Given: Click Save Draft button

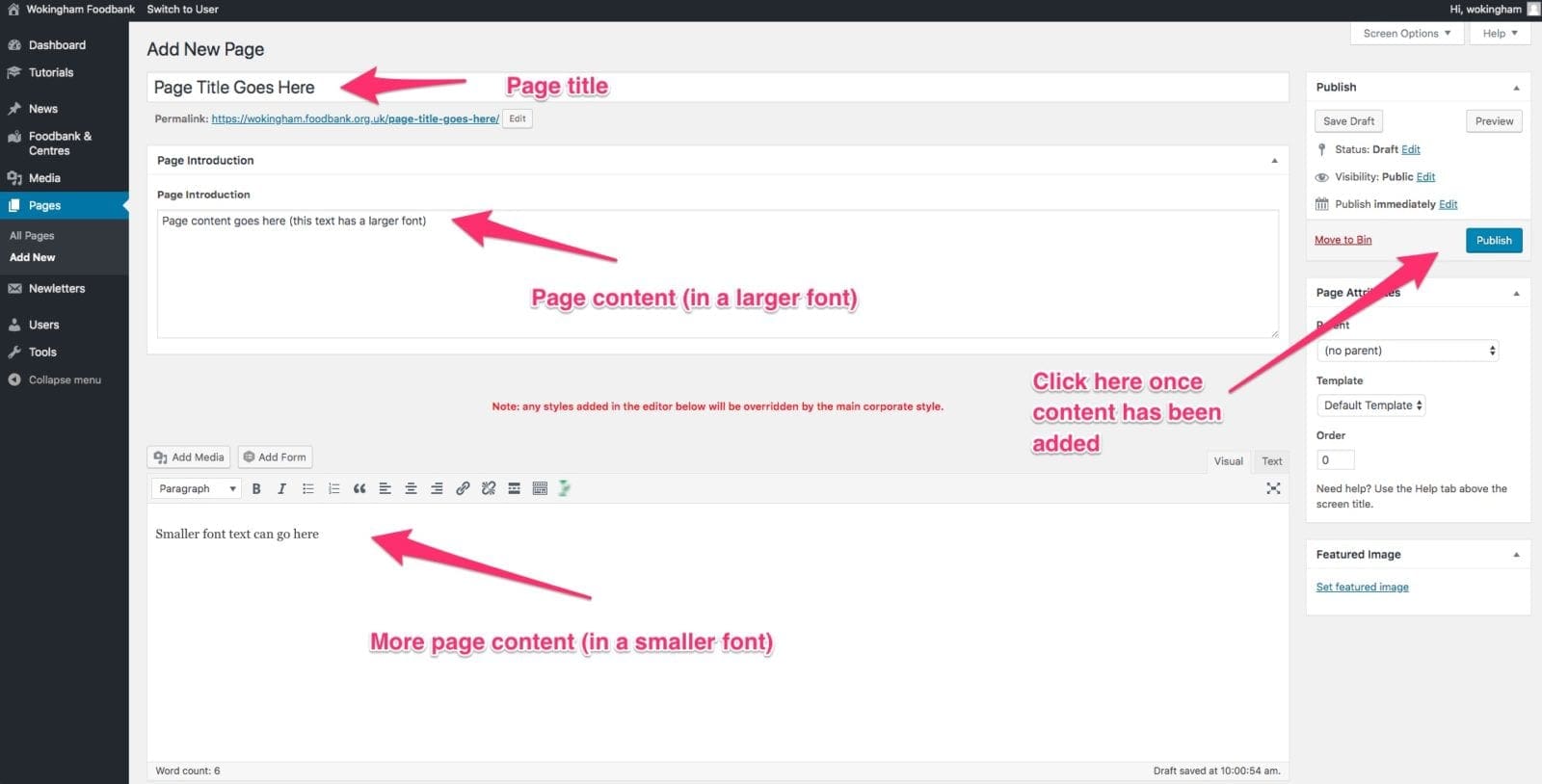Looking at the screenshot, I should 1348,121.
